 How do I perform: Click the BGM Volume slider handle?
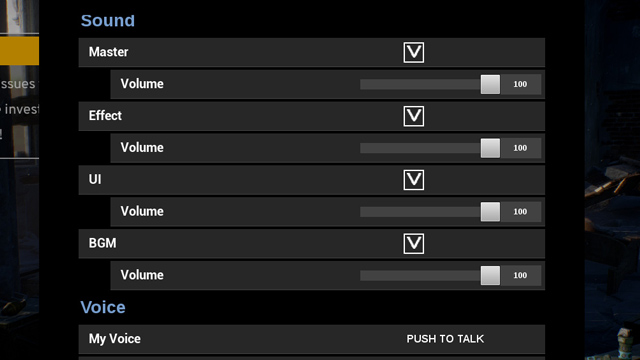[490, 275]
